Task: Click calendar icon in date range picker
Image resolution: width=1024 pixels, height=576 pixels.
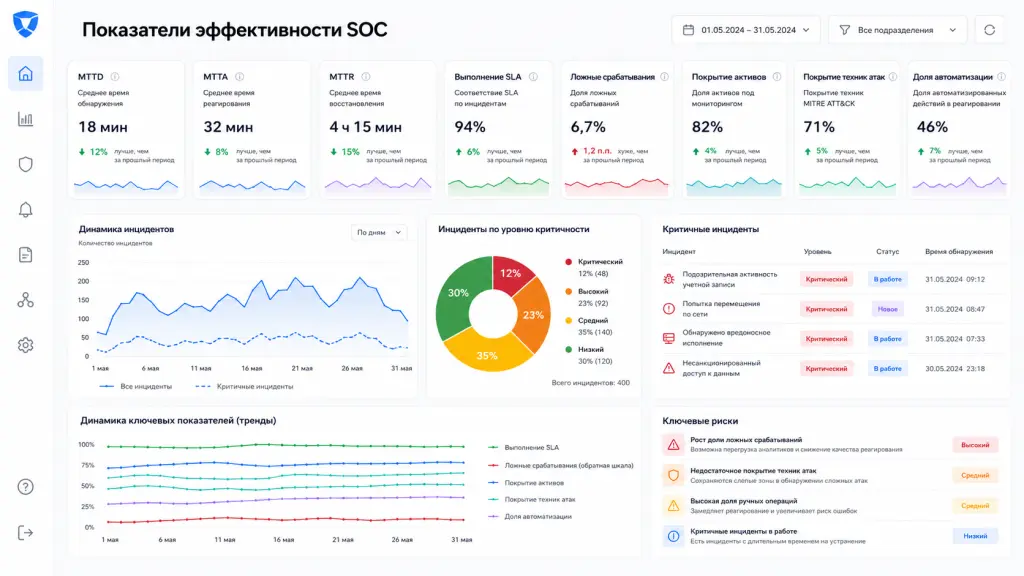Action: (x=688, y=30)
